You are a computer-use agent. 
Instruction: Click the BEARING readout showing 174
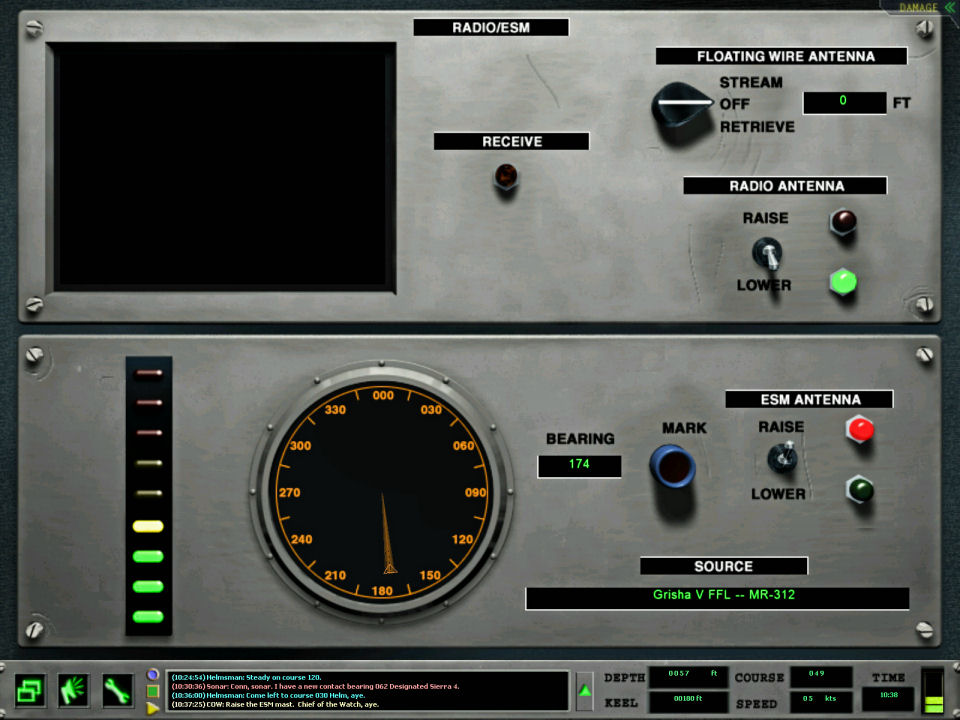(x=579, y=465)
